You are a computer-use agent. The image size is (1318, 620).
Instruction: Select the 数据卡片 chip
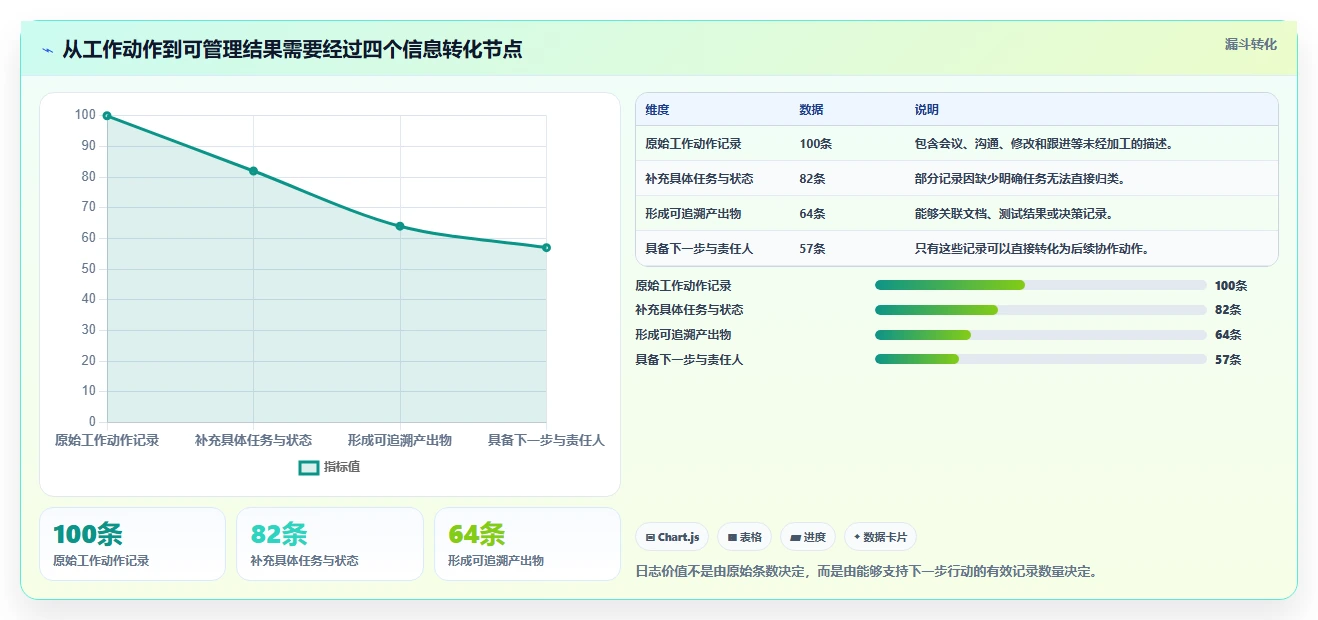[x=880, y=537]
